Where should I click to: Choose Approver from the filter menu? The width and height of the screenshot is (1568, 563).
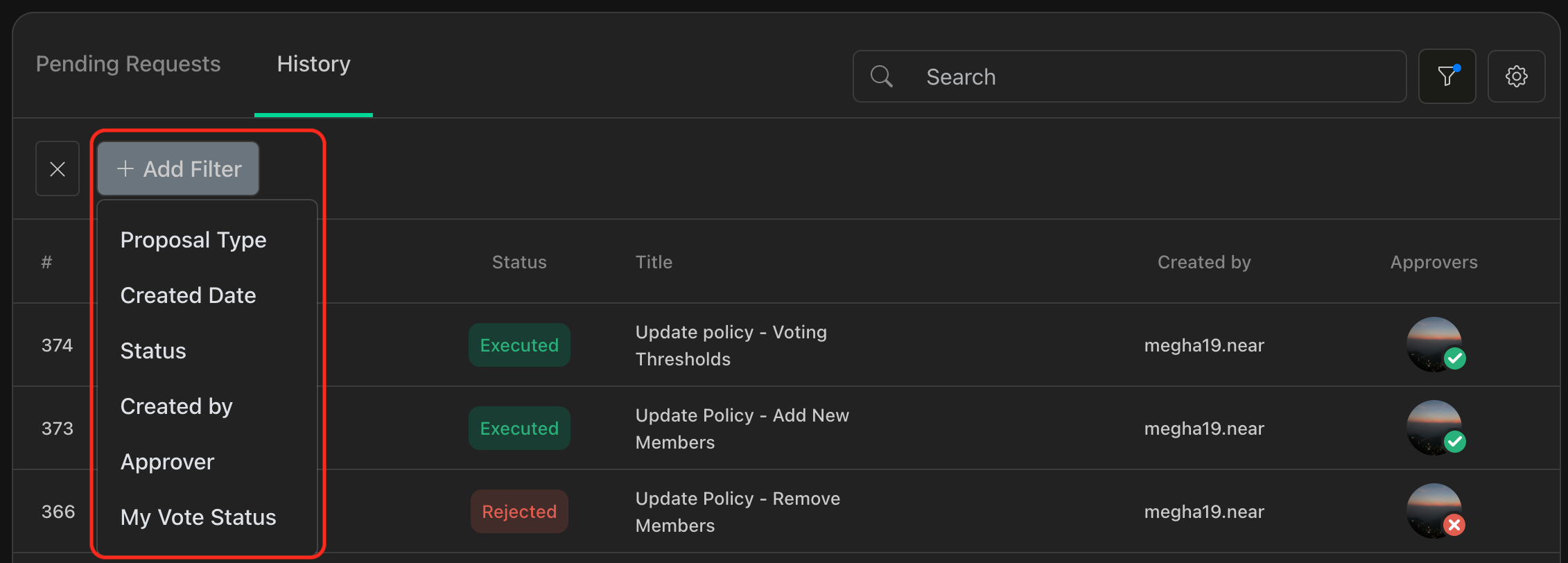coord(167,461)
